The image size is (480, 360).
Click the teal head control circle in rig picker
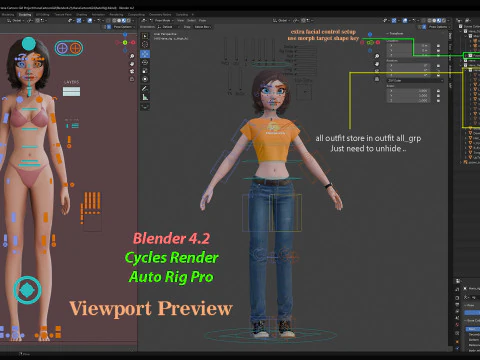tap(29, 44)
